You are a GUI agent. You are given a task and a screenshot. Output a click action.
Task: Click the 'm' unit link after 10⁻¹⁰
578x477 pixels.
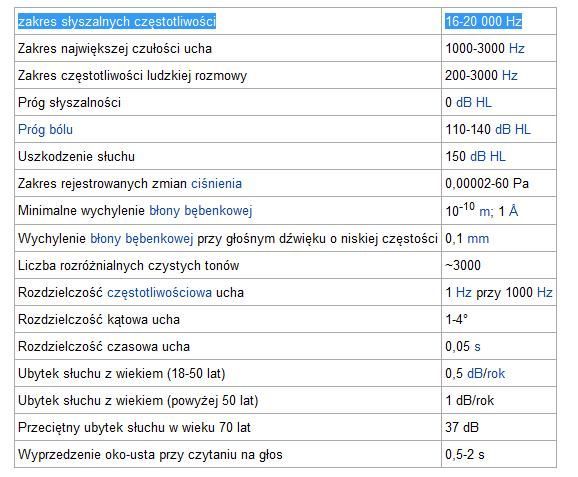click(x=485, y=212)
